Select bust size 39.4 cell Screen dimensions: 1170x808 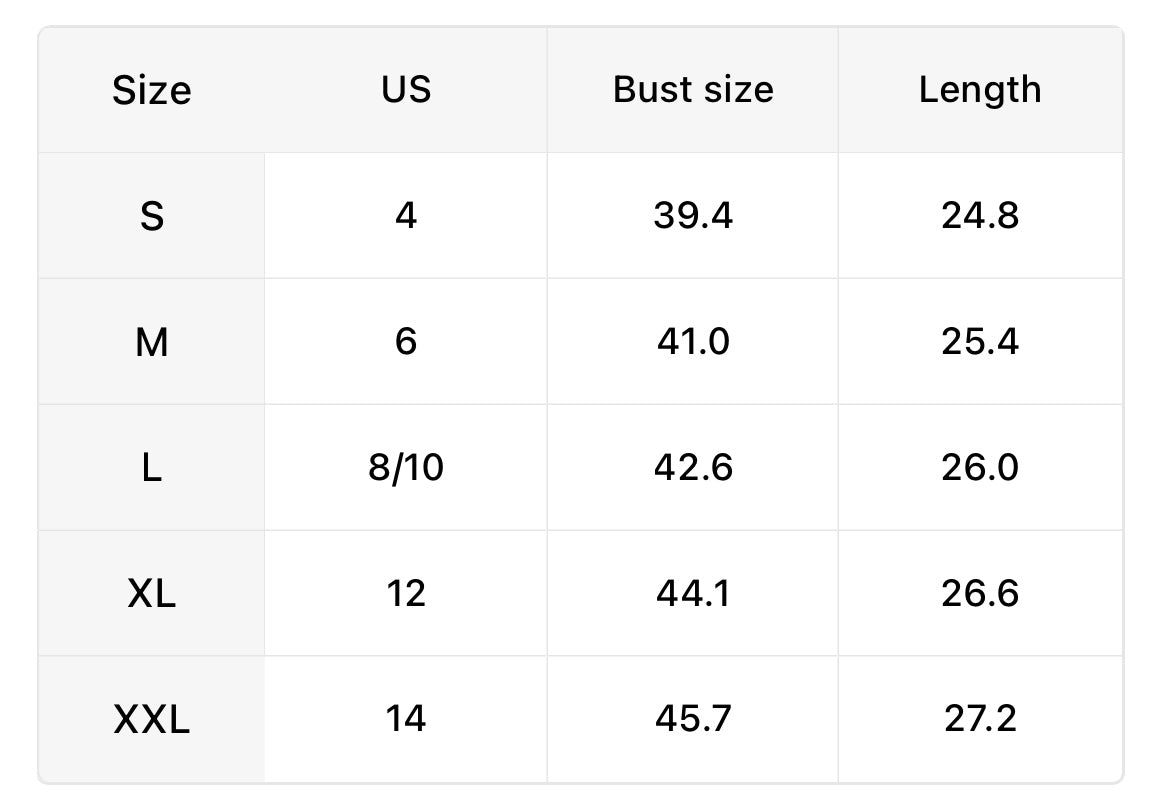[x=693, y=215]
